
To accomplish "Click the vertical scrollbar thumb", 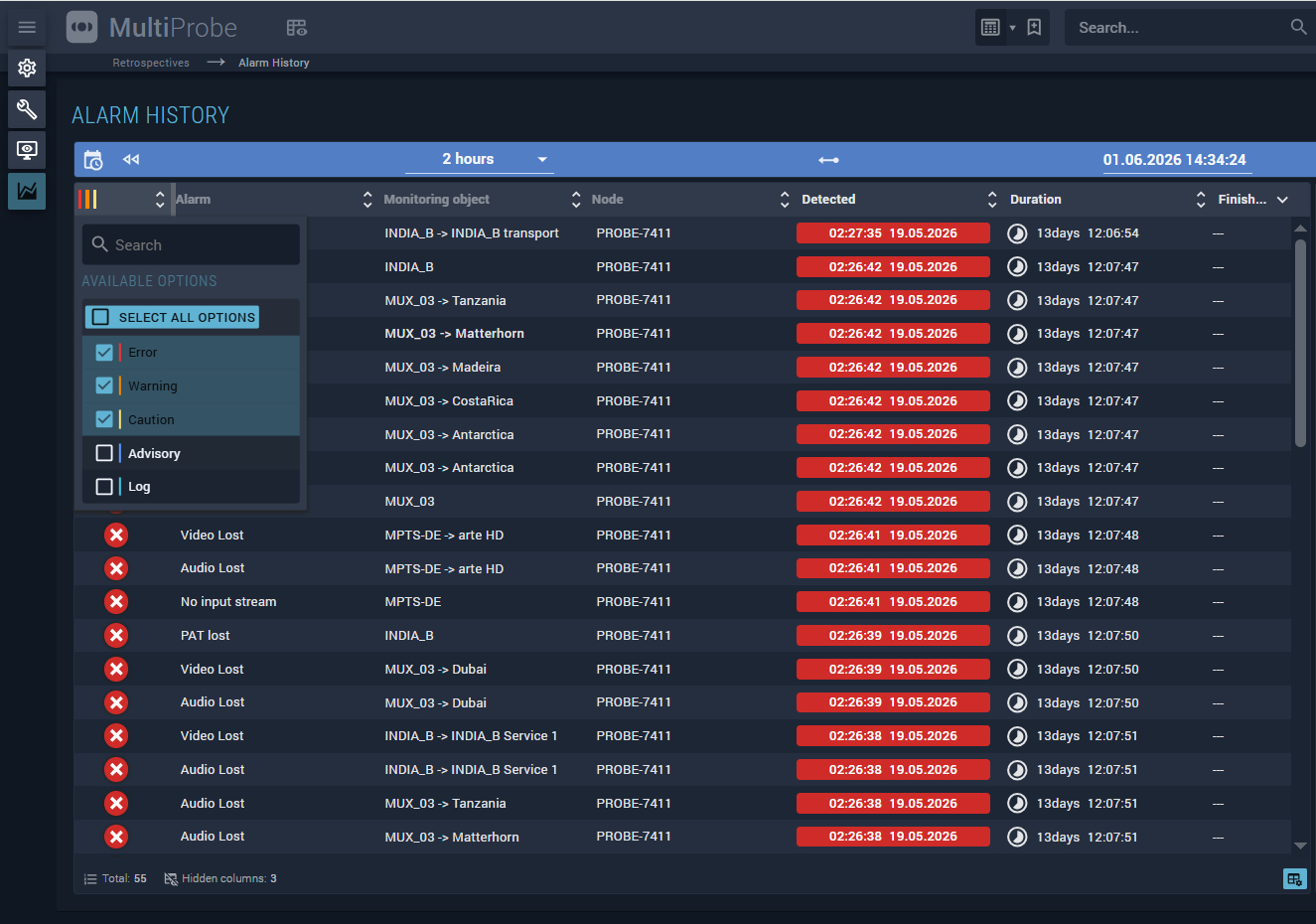I will (x=1300, y=343).
